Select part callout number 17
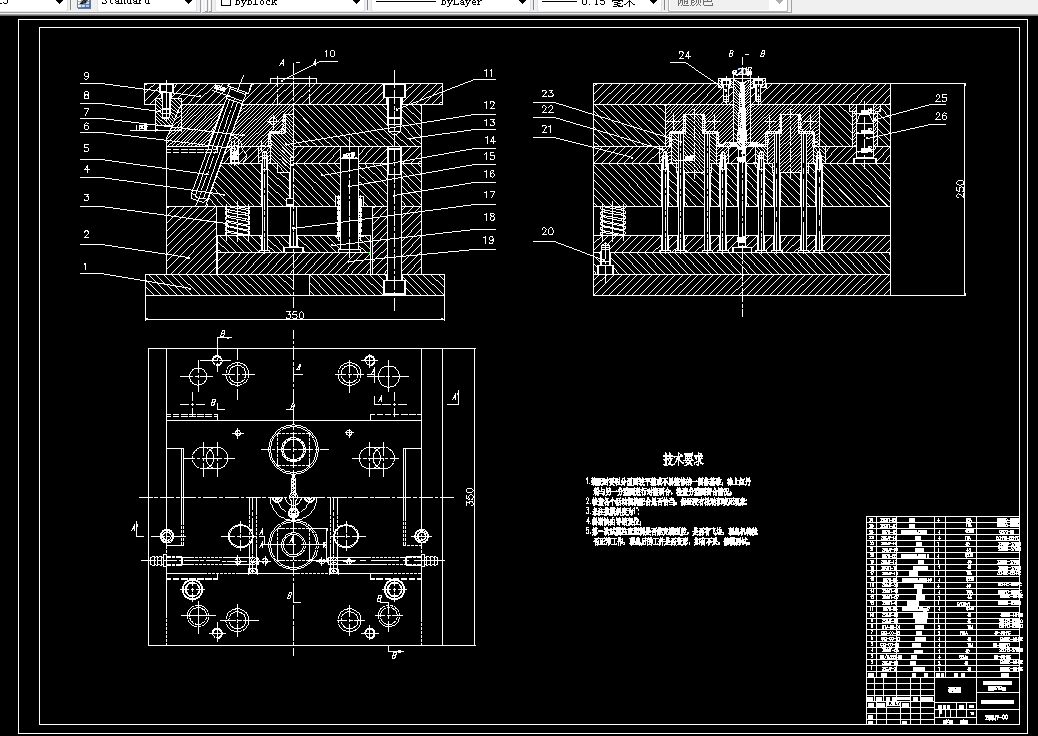Image resolution: width=1038 pixels, height=736 pixels. pos(489,195)
